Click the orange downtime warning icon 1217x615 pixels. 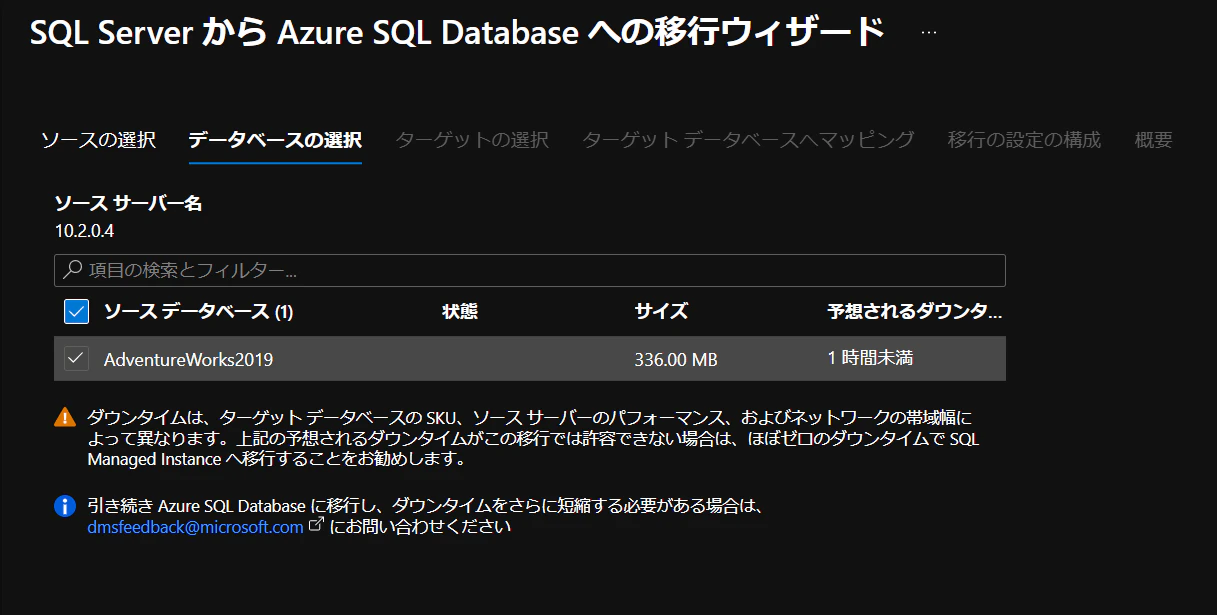(65, 417)
